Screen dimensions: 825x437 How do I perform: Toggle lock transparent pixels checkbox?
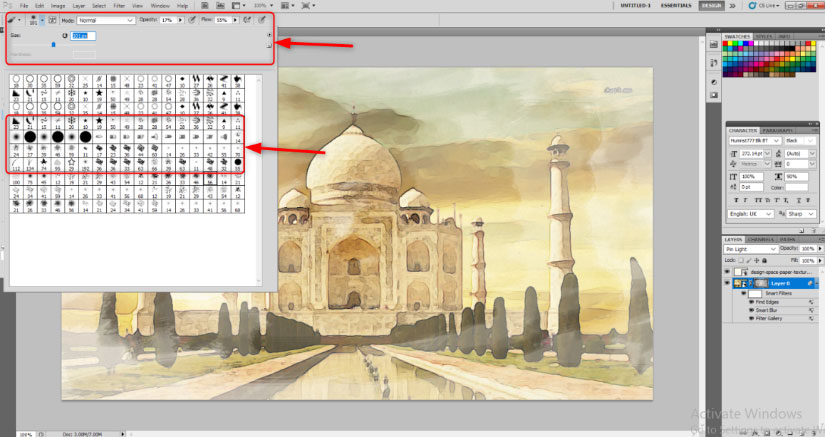(x=741, y=260)
